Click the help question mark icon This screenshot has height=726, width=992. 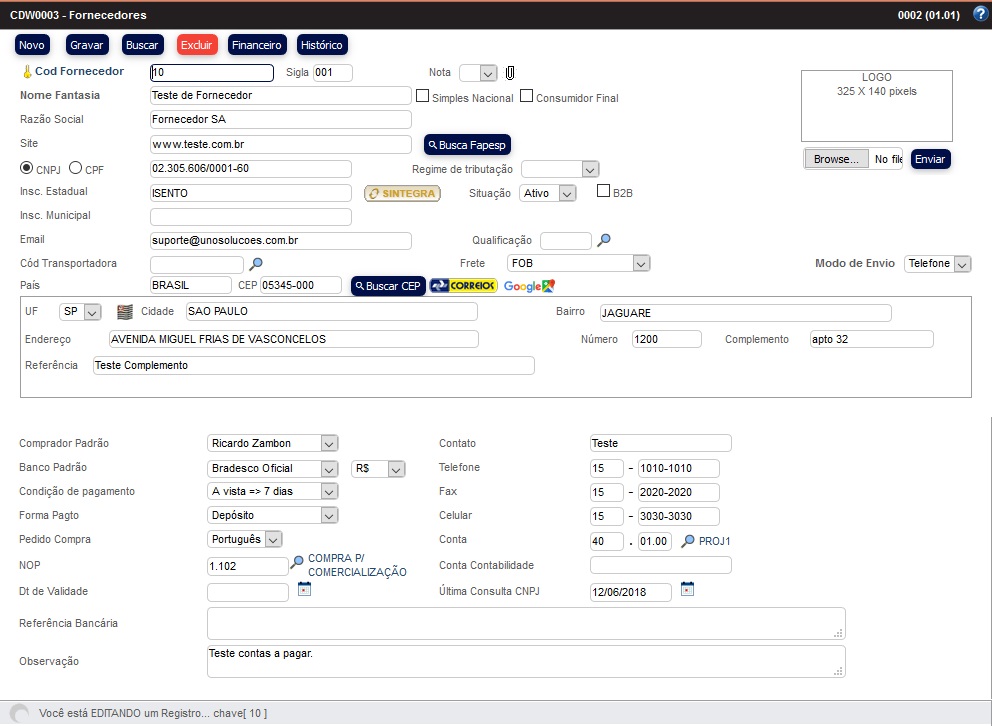coord(980,14)
